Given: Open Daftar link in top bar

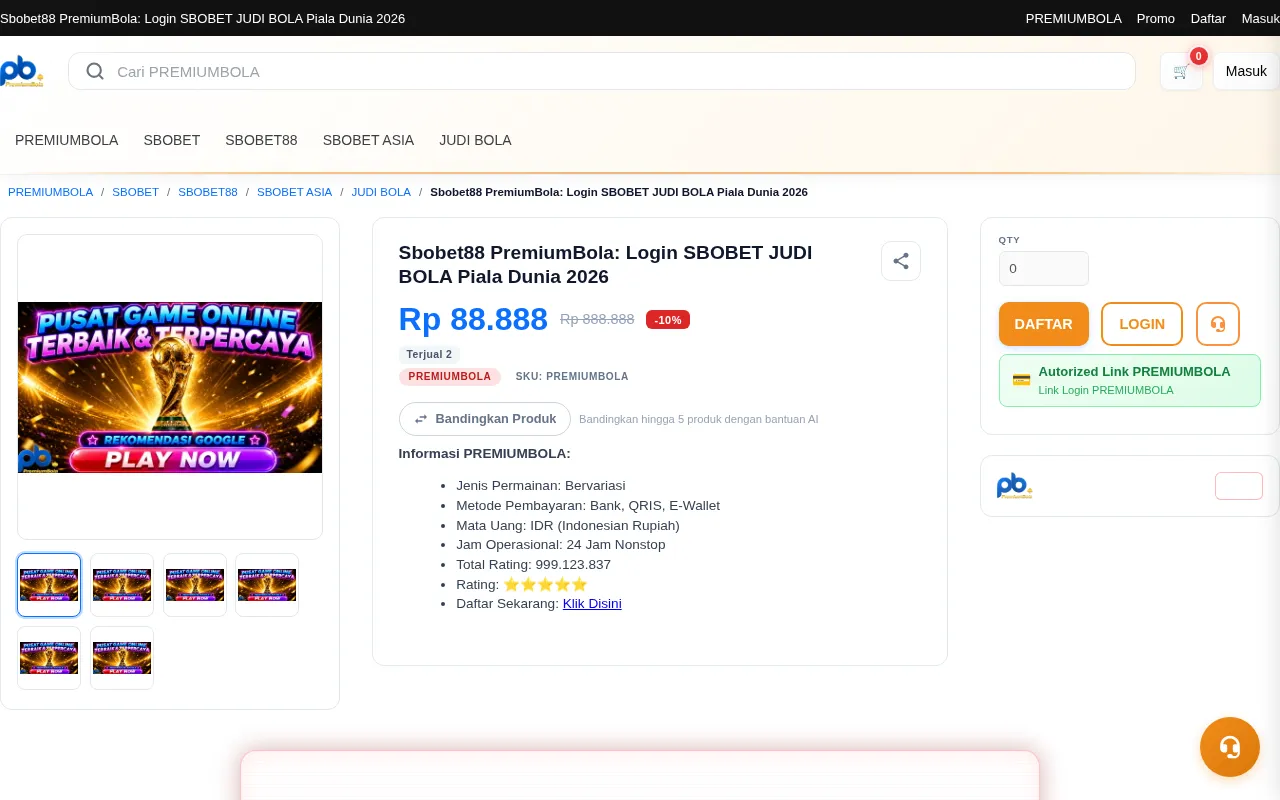Looking at the screenshot, I should point(1208,18).
